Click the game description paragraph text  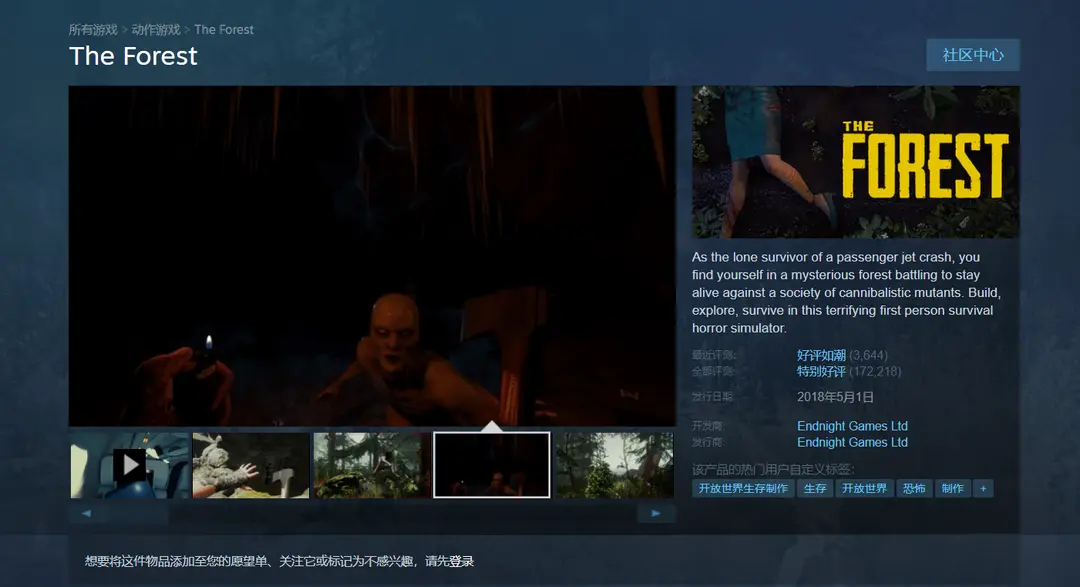tap(847, 293)
